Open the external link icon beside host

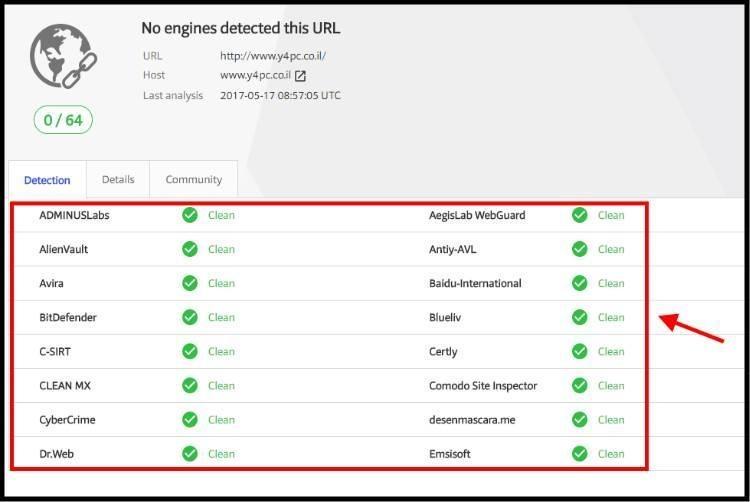300,76
